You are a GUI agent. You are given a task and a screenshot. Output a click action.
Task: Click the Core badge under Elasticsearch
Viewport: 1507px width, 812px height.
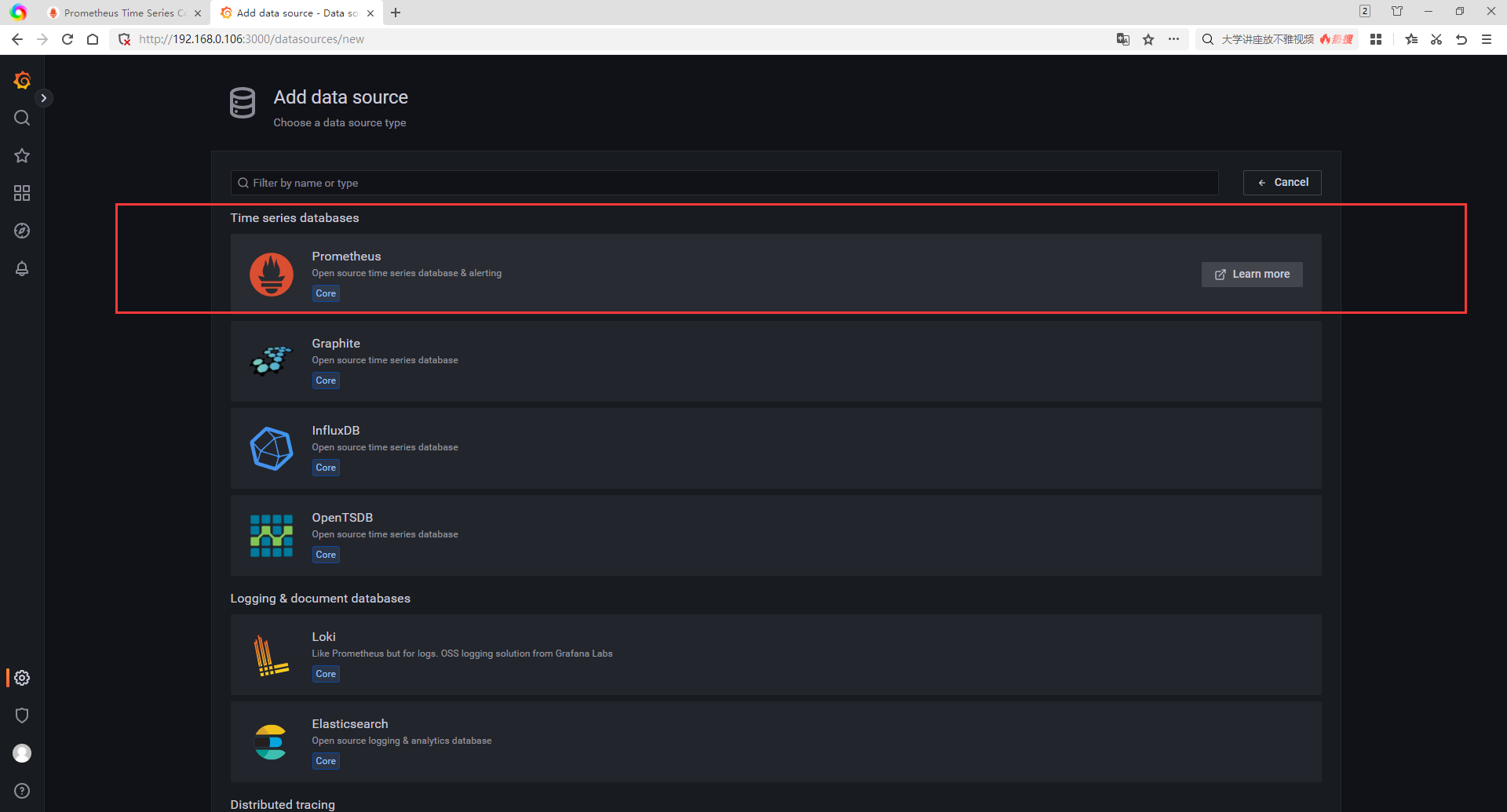[326, 761]
